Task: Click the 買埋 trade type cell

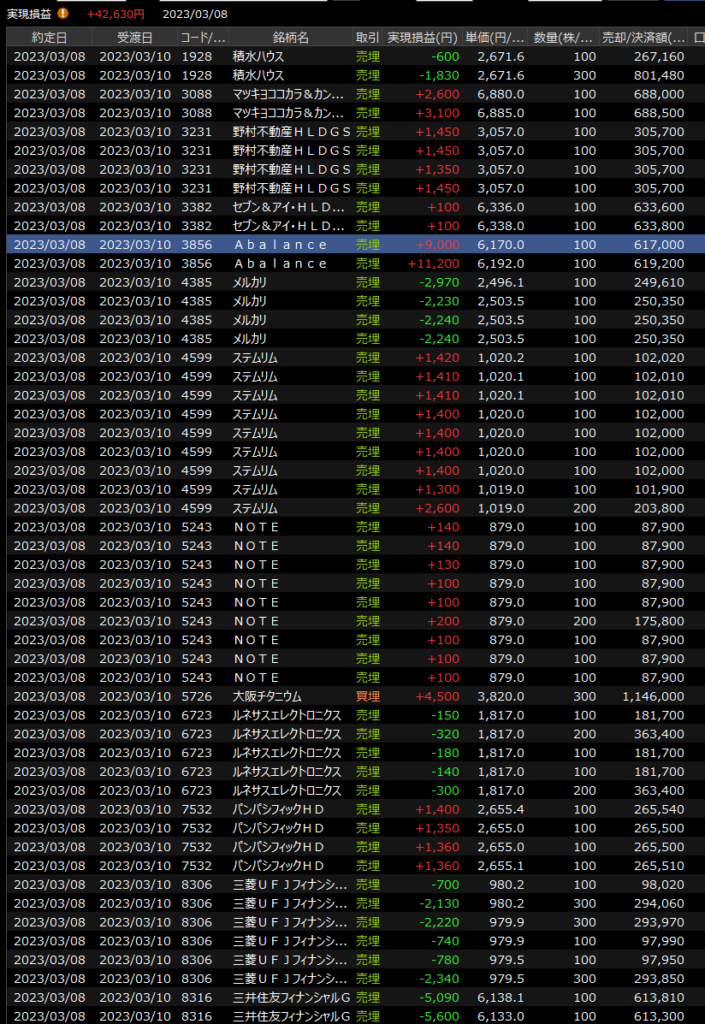Action: click(368, 697)
